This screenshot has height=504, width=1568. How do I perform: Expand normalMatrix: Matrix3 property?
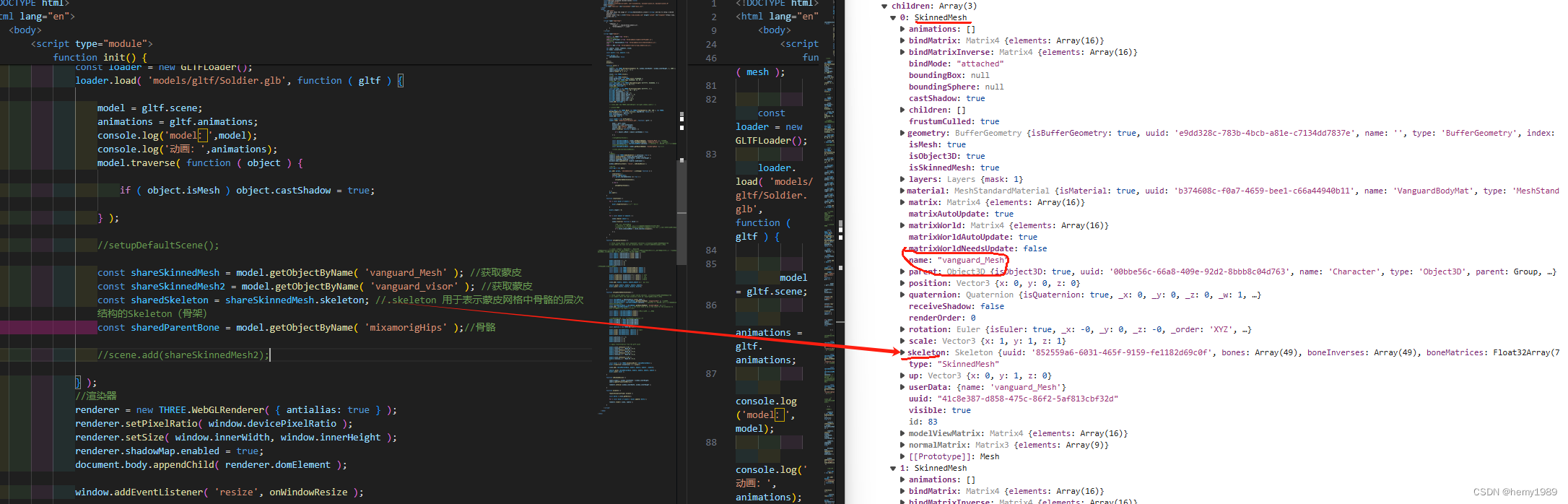(902, 445)
